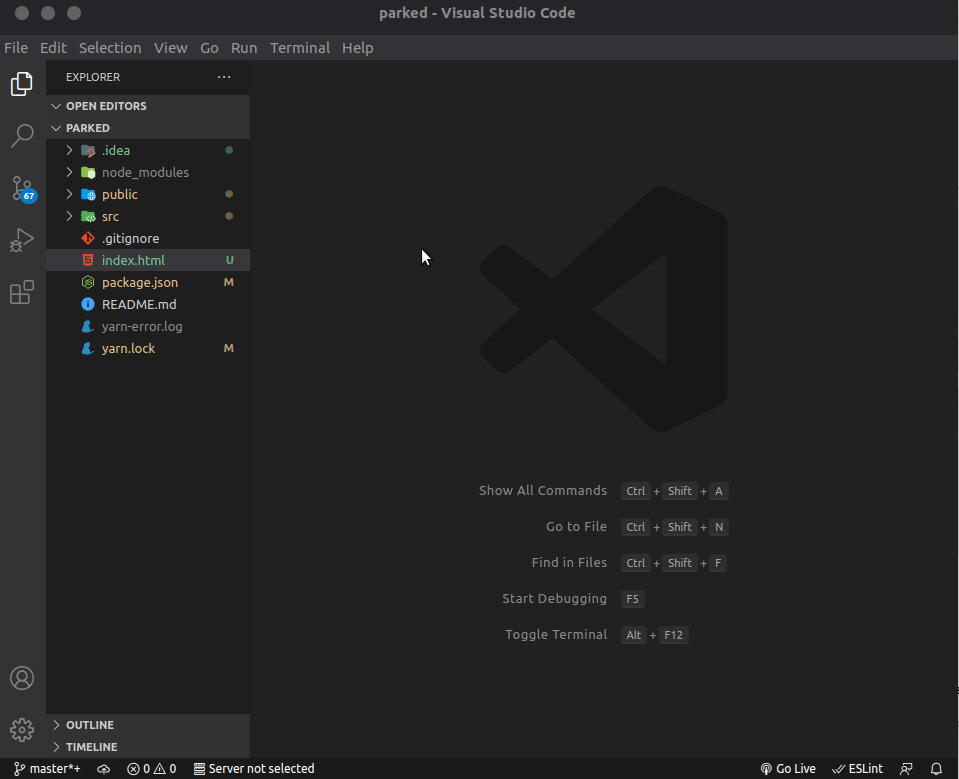
Task: Open the Selection menu
Action: pos(110,48)
